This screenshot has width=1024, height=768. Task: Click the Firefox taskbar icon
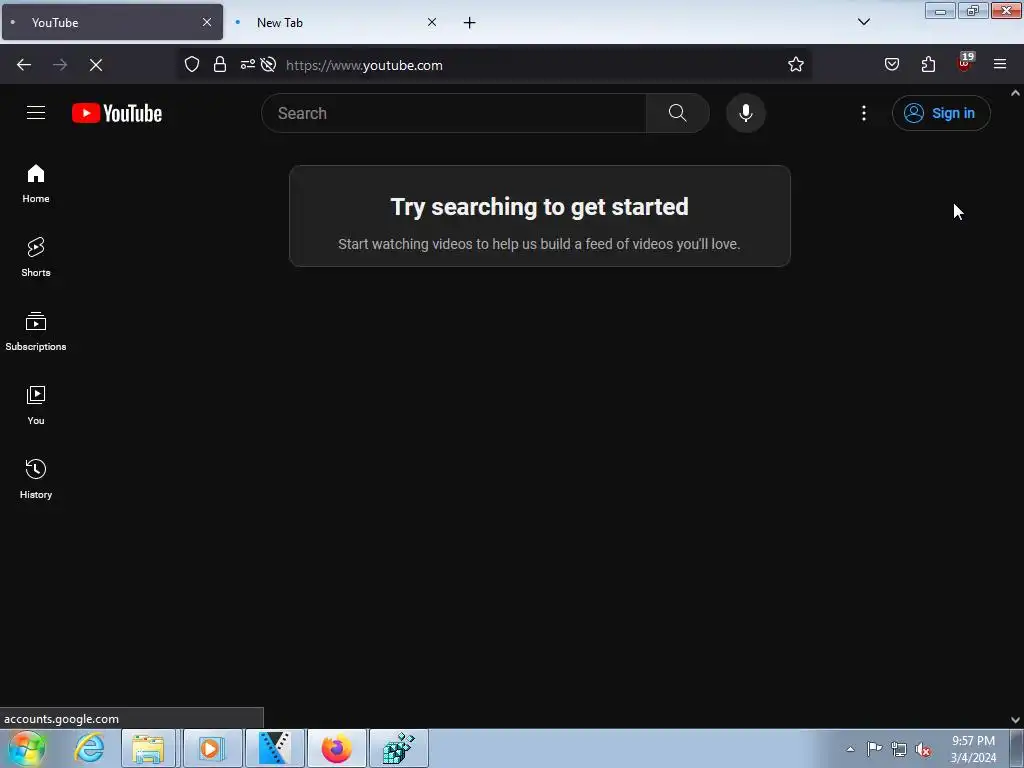[336, 748]
